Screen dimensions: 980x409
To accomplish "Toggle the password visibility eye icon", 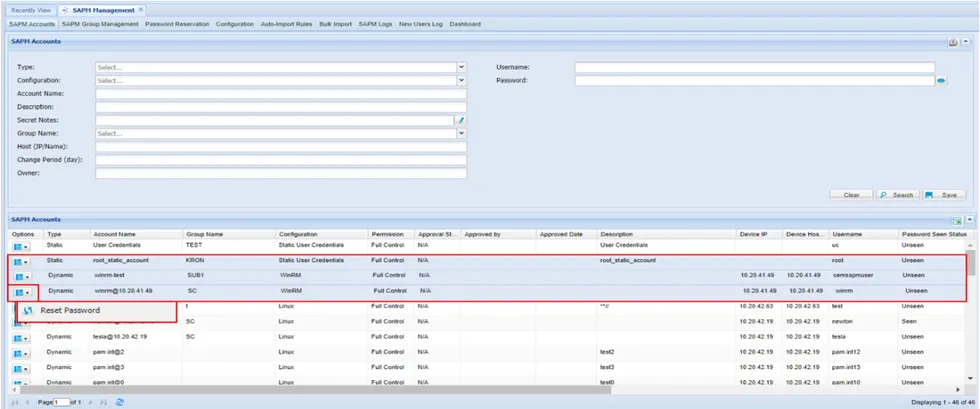I will click(x=941, y=81).
